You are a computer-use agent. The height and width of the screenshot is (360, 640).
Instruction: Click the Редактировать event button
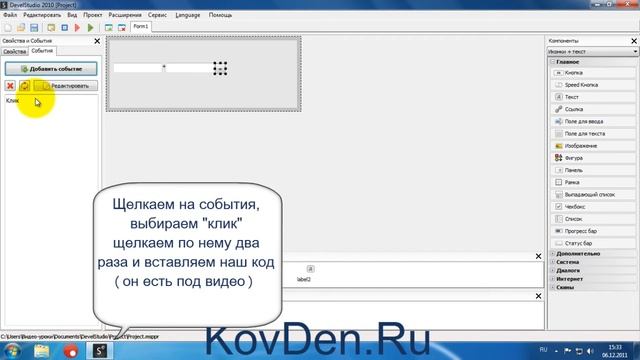(x=65, y=86)
